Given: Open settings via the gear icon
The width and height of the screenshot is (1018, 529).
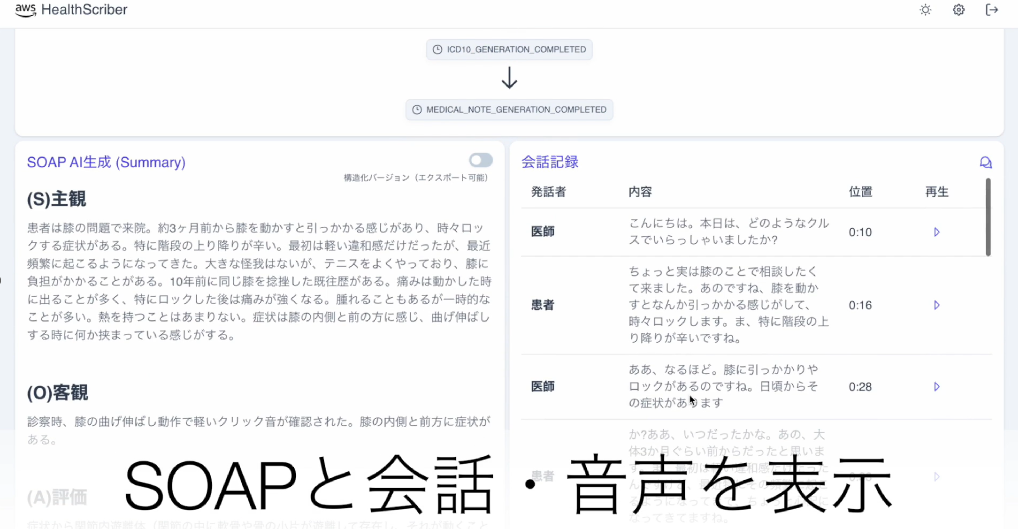Looking at the screenshot, I should 959,10.
